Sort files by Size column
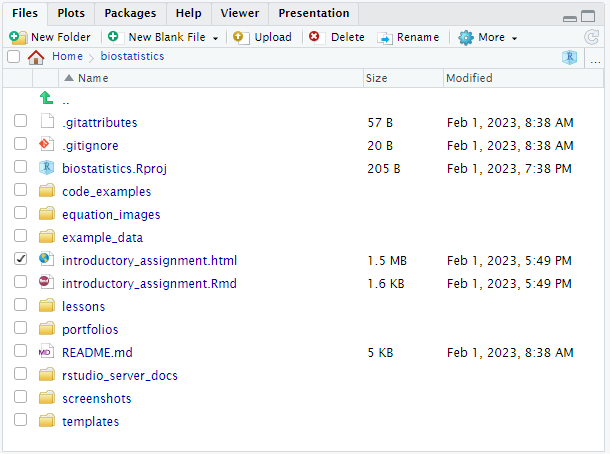 click(403, 78)
